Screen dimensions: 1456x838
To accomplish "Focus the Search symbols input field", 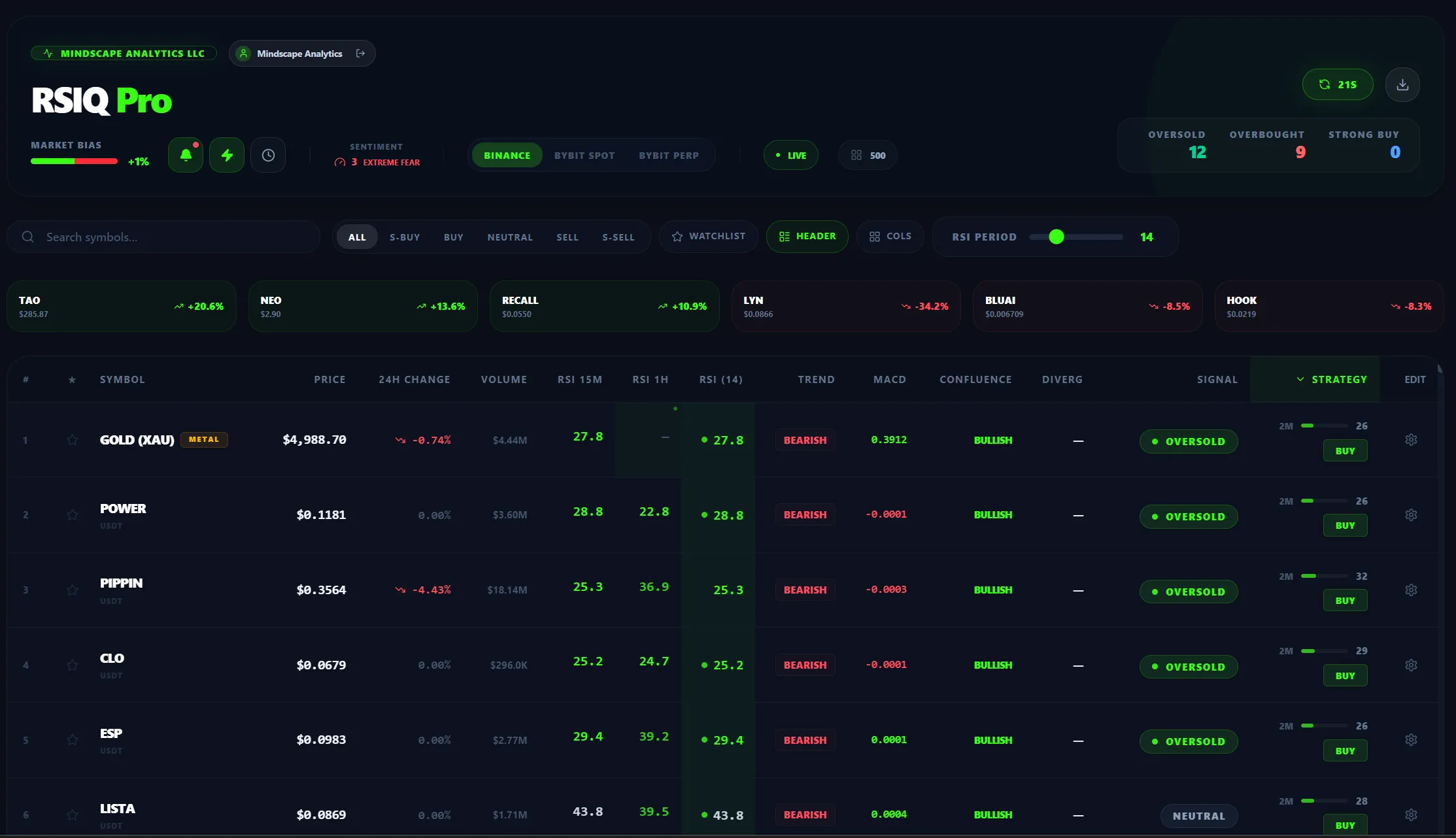I will click(x=163, y=237).
